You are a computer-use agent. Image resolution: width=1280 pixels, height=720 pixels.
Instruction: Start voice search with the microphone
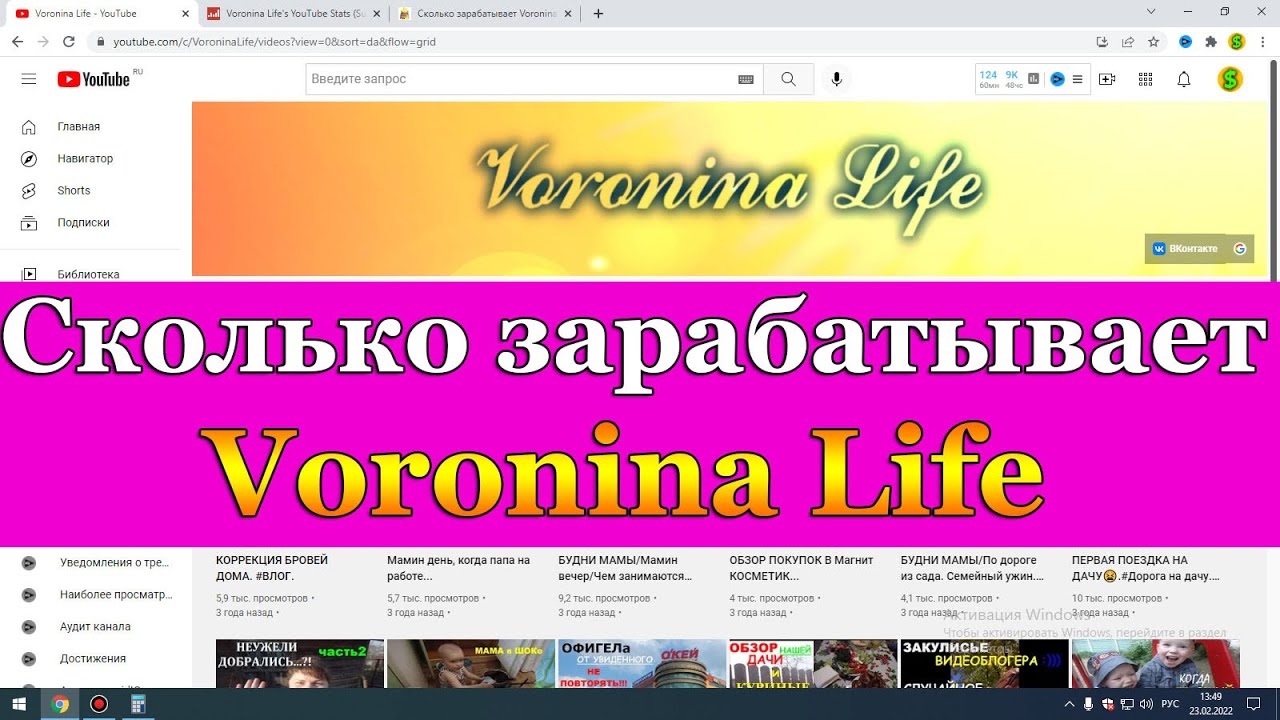[x=837, y=79]
